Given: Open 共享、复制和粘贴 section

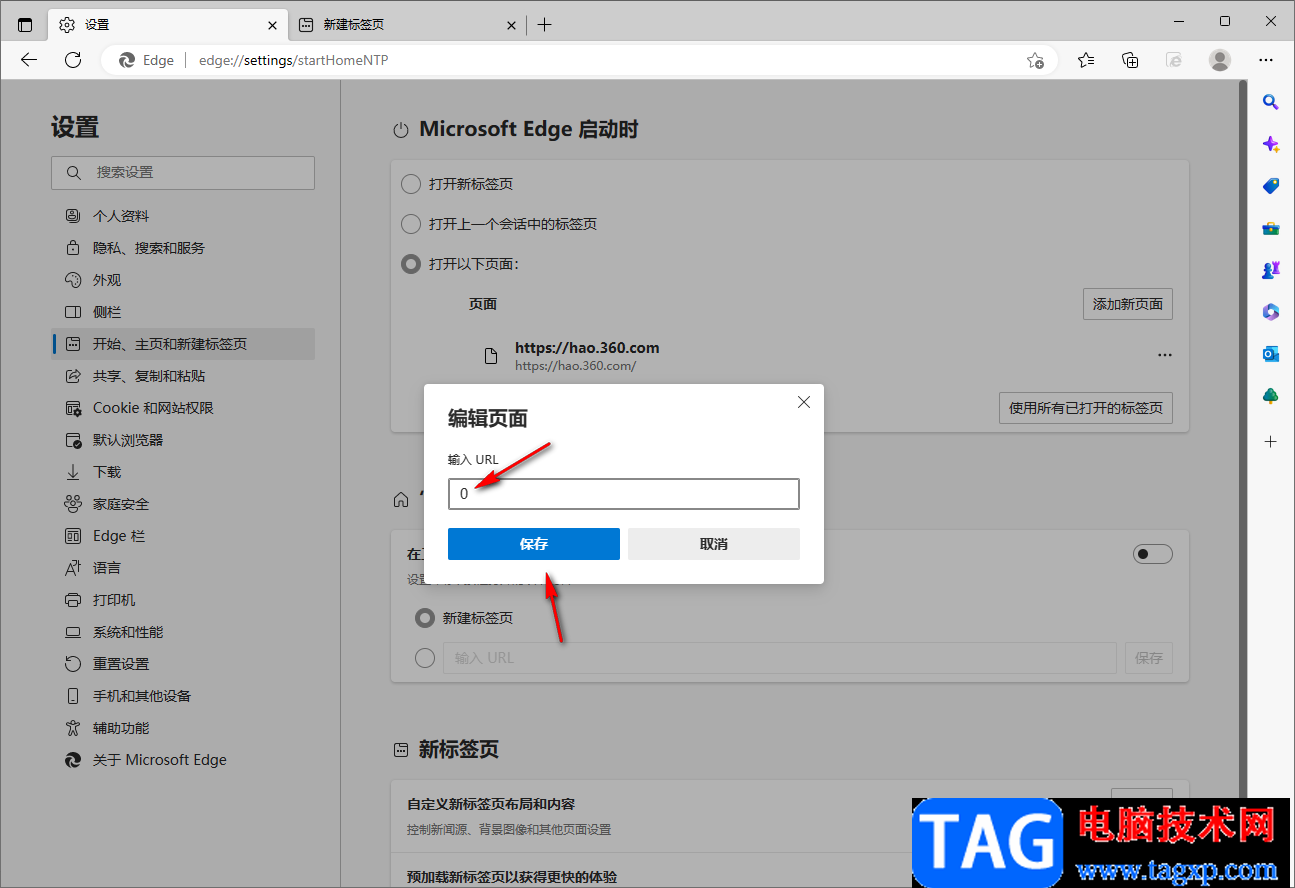Looking at the screenshot, I should 183,376.
